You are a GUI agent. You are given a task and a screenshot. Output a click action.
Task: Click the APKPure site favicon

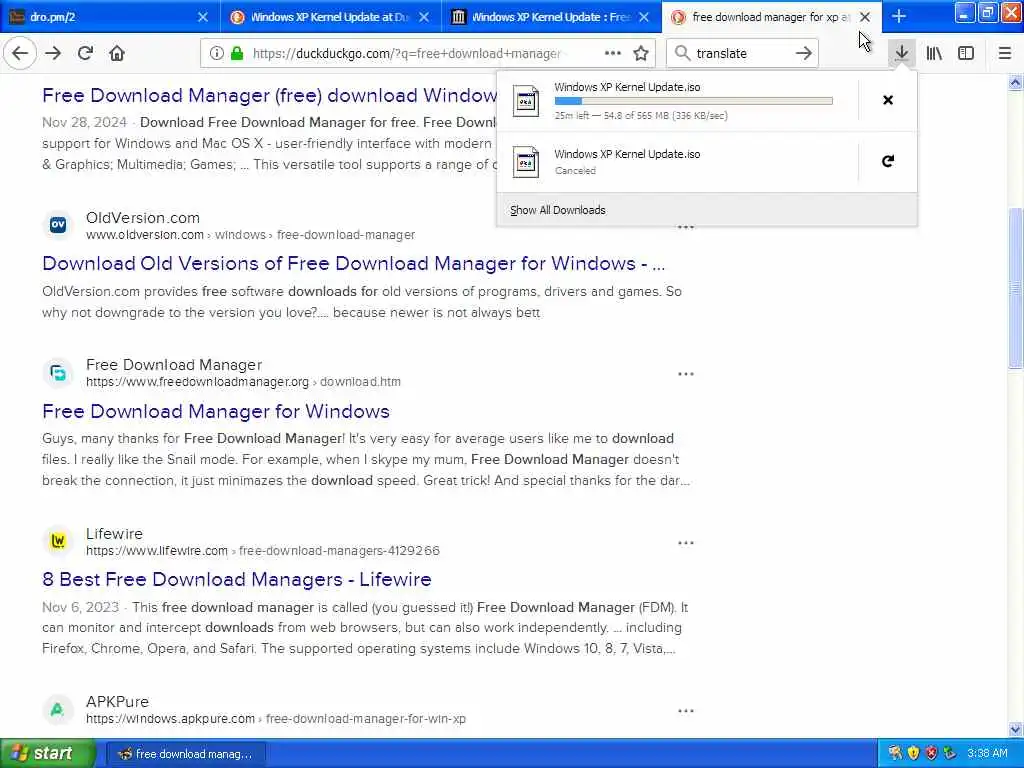coord(58,709)
